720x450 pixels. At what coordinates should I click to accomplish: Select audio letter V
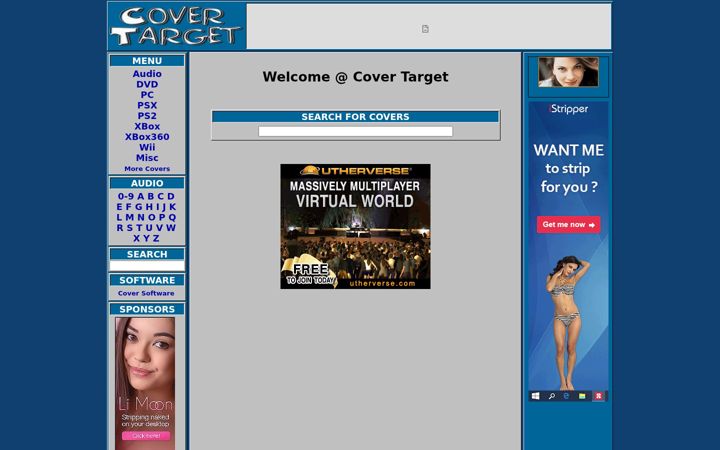pyautogui.click(x=159, y=228)
